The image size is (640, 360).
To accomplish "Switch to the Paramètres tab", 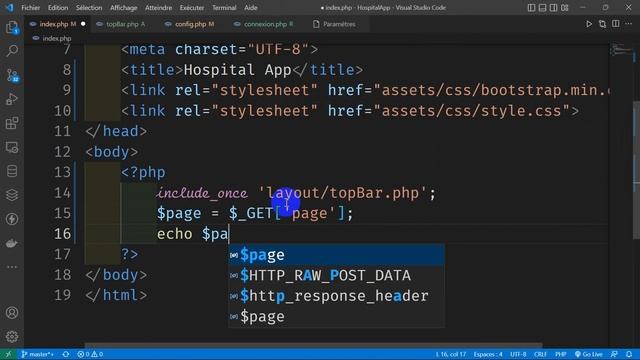I will click(339, 24).
